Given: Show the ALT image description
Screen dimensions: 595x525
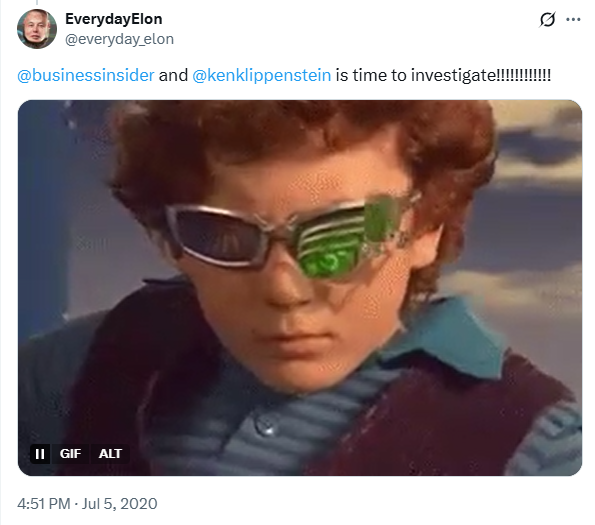Looking at the screenshot, I should 110,454.
